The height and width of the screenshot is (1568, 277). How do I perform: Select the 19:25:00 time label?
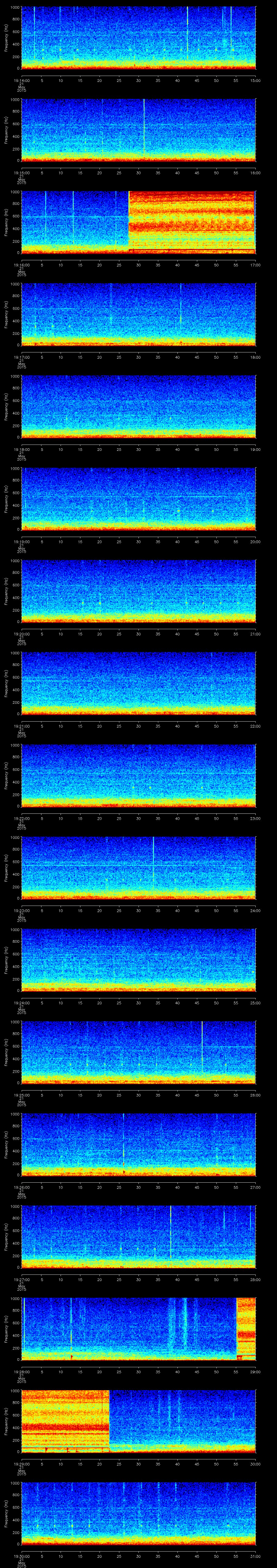point(21,1095)
